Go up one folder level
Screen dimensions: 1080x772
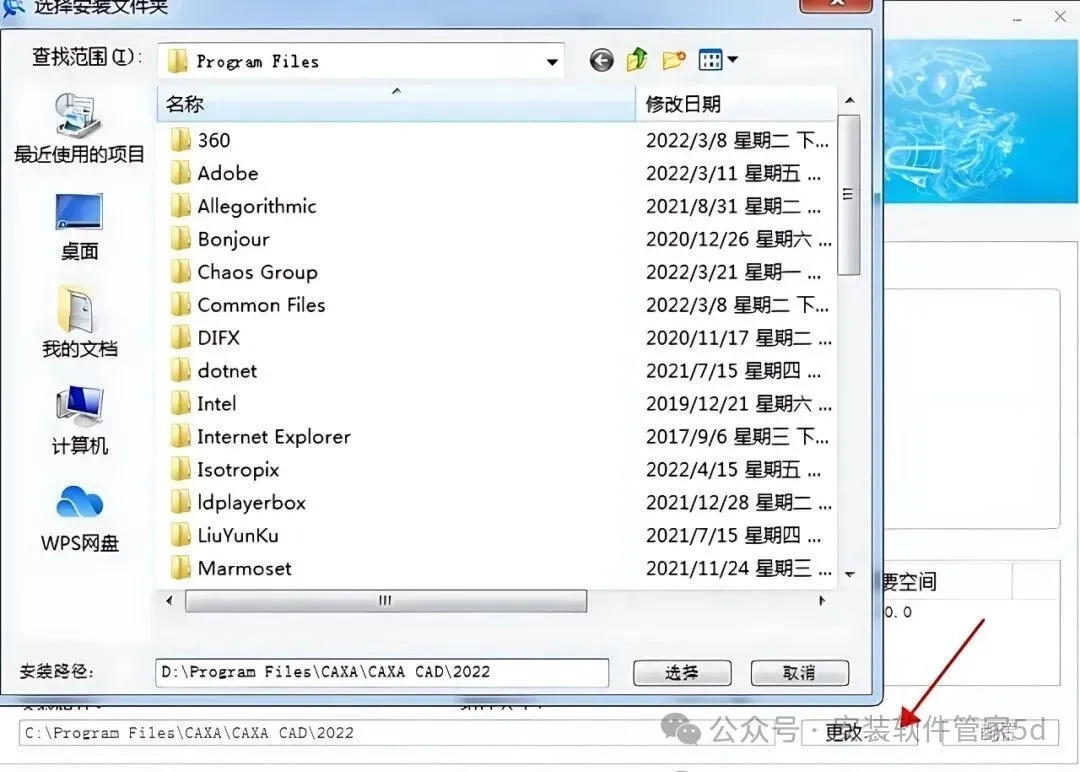tap(637, 60)
